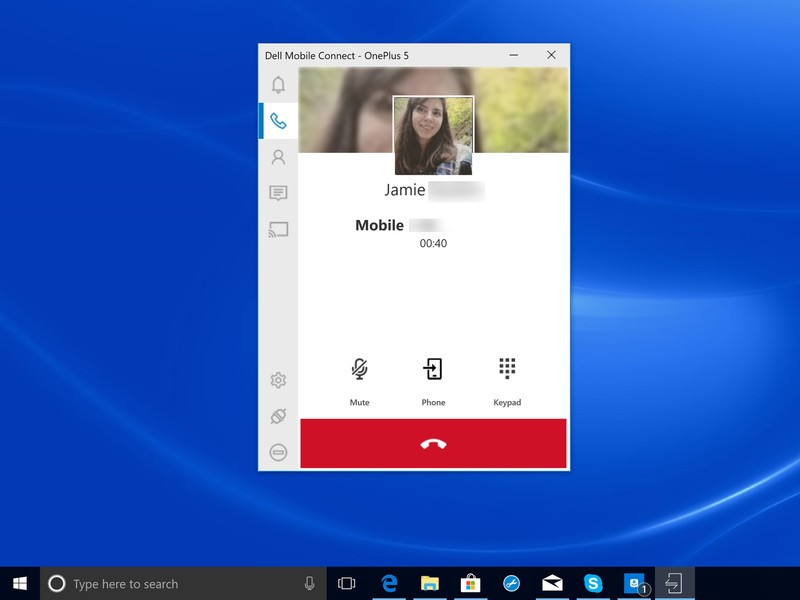The height and width of the screenshot is (600, 800).
Task: Click Jamie's contact photo
Action: (433, 136)
